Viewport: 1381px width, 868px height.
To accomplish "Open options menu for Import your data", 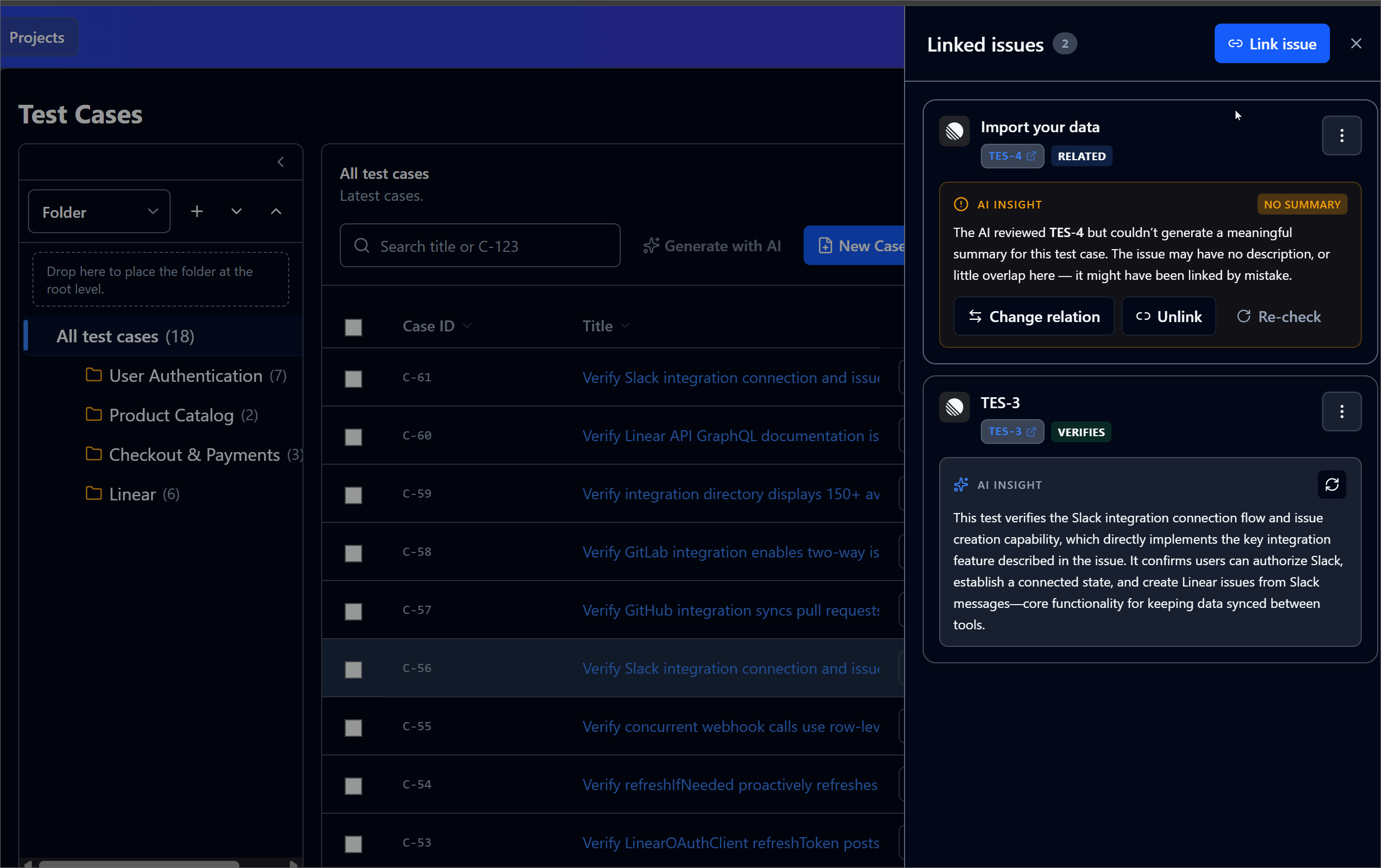I will 1341,136.
